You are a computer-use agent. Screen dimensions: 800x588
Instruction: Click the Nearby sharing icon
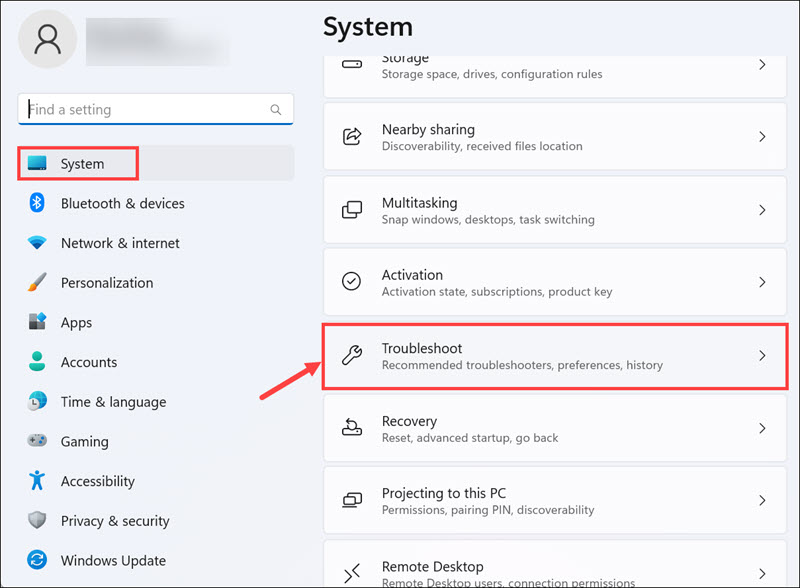(x=352, y=137)
